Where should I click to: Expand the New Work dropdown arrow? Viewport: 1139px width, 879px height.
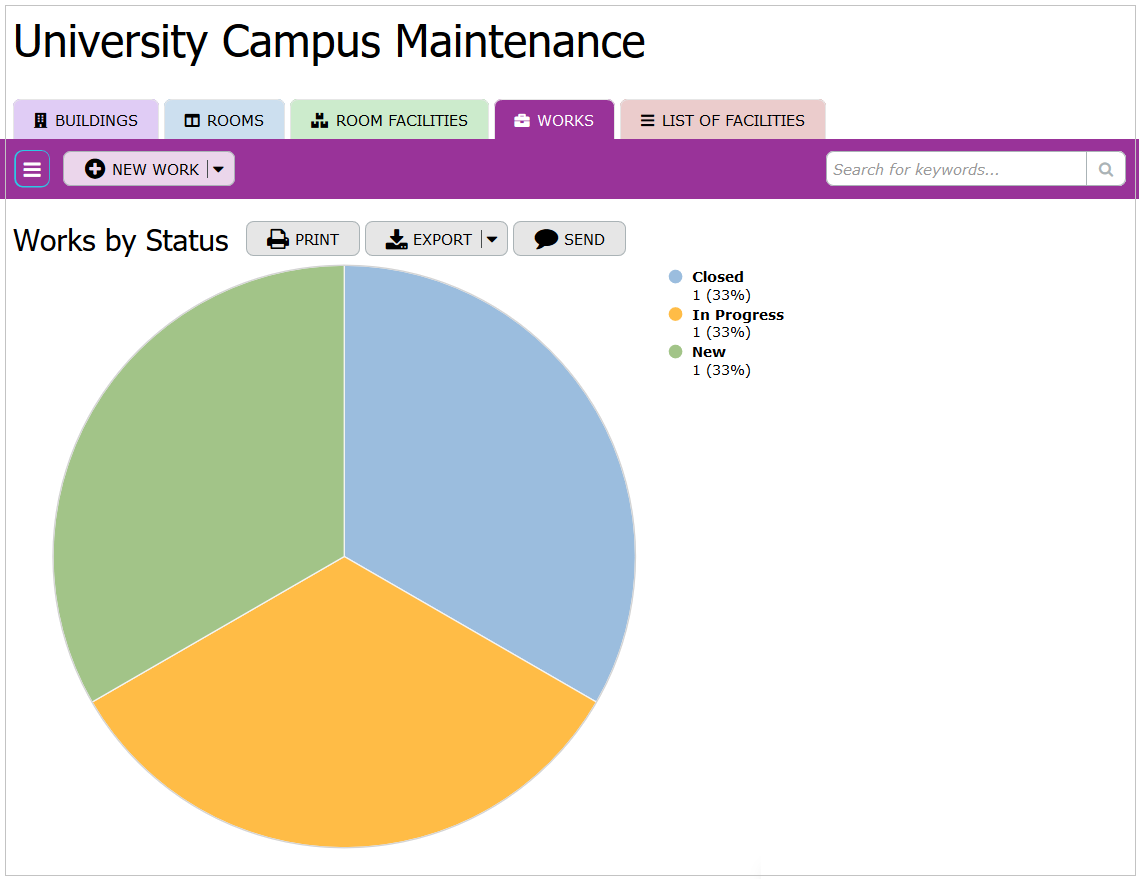(x=219, y=170)
